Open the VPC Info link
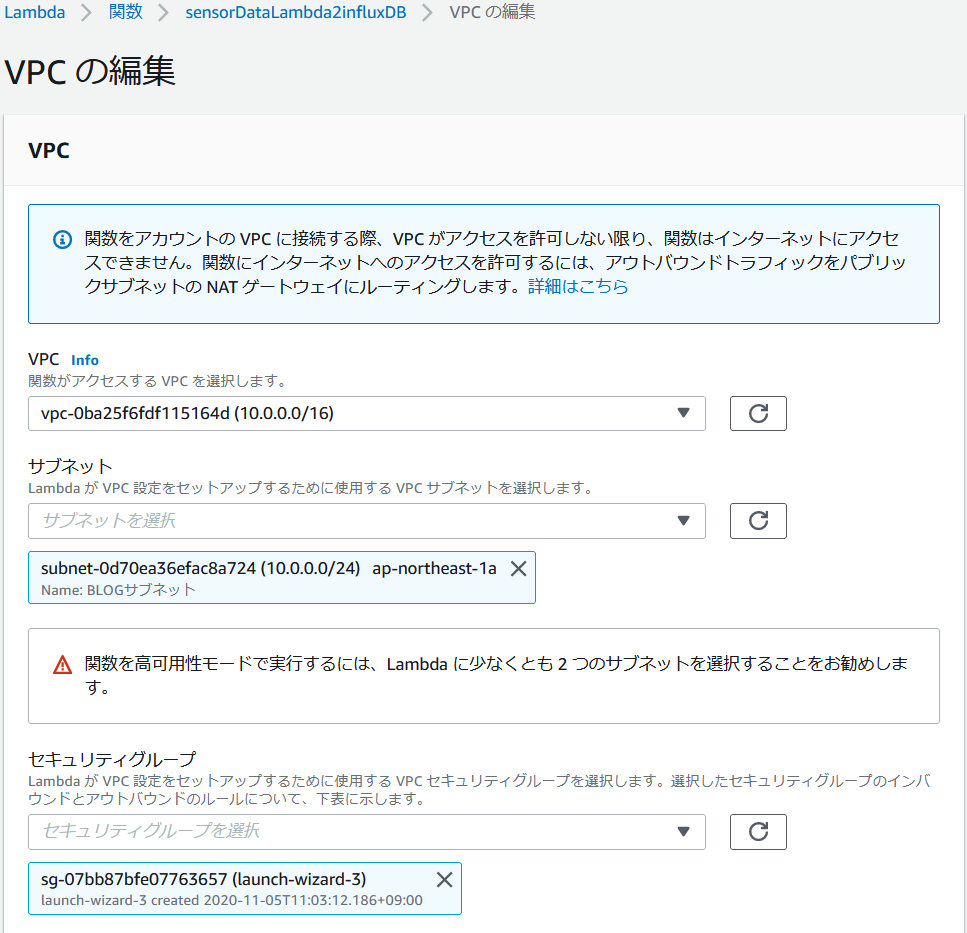Image resolution: width=967 pixels, height=933 pixels. [84, 360]
